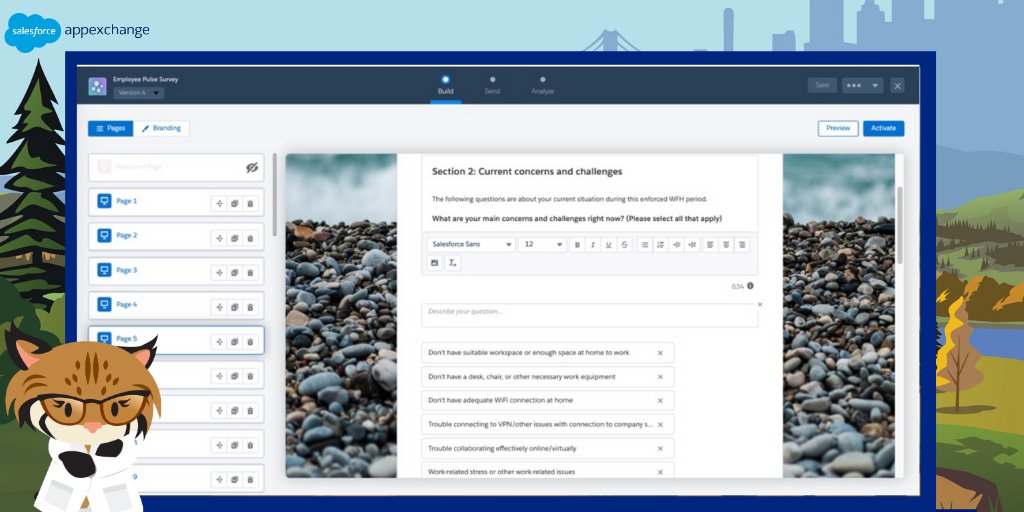Switch to the Send step
Screen dimensions: 1024x512
pyautogui.click(x=492, y=86)
